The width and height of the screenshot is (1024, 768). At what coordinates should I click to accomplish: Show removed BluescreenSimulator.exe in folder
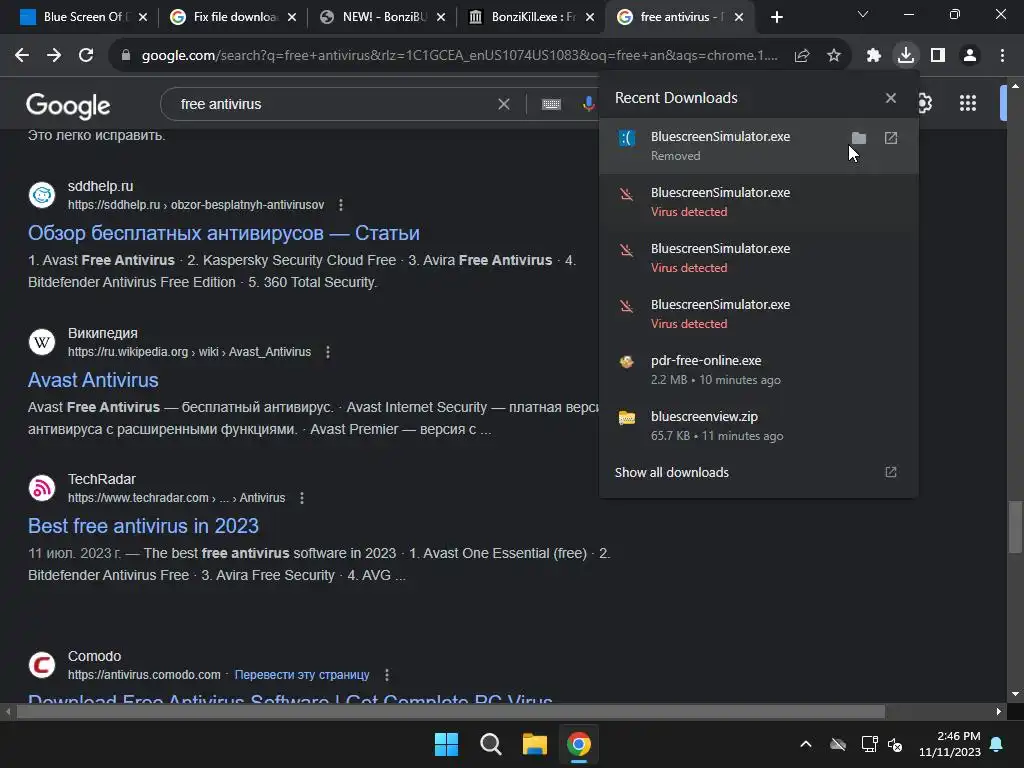[859, 138]
